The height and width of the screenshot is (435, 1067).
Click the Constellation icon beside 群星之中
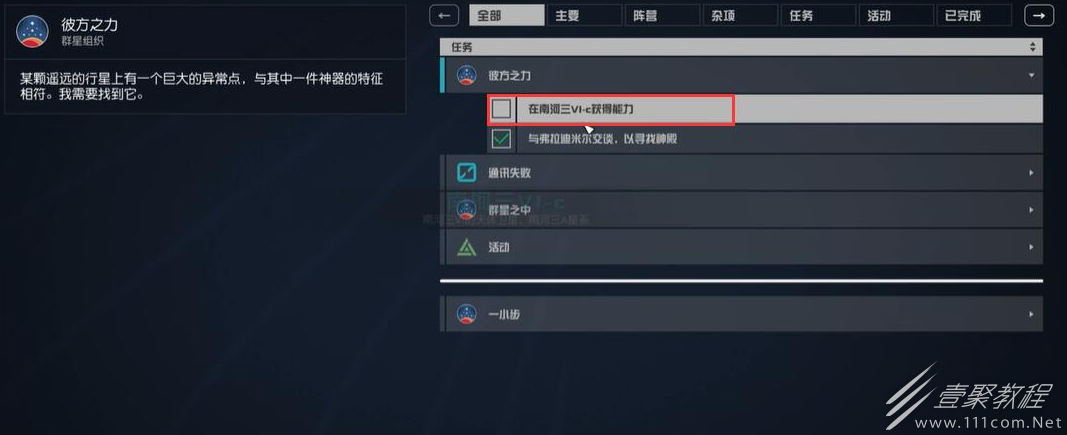[466, 210]
